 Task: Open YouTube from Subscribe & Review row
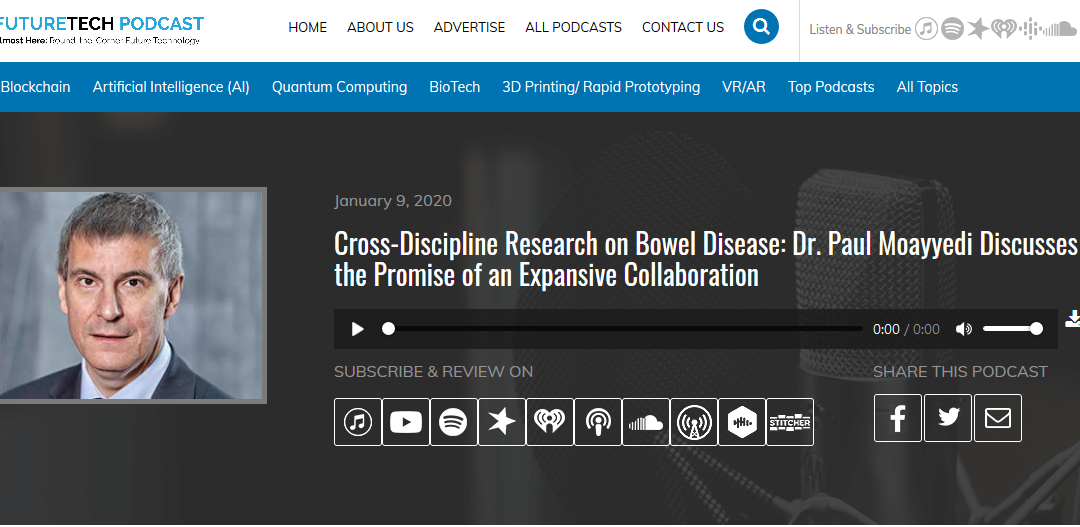pos(406,422)
